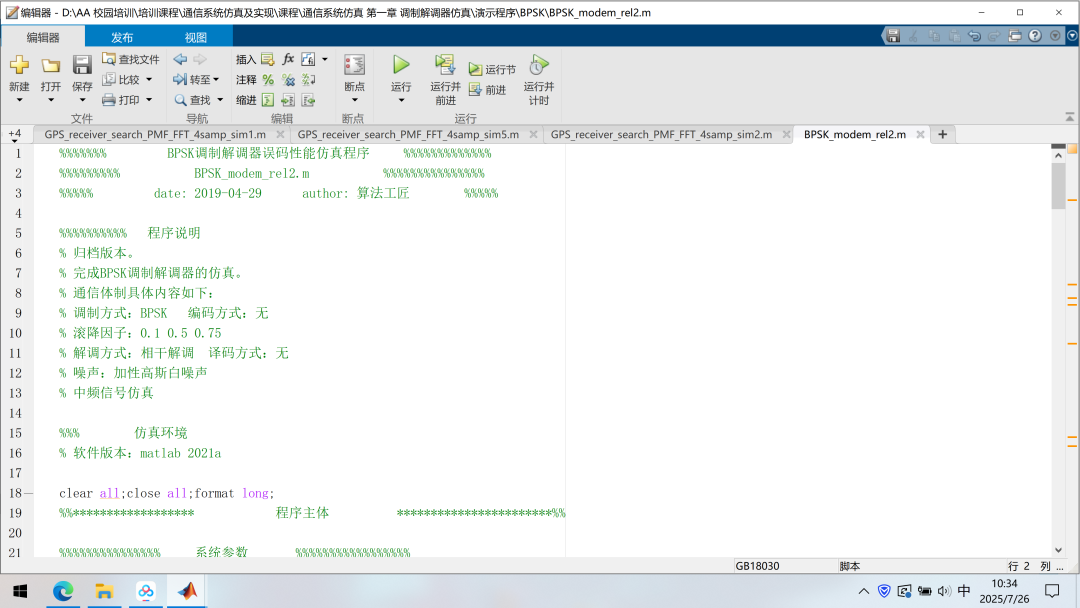Click the Run Section (运行节) icon

[x=476, y=70]
